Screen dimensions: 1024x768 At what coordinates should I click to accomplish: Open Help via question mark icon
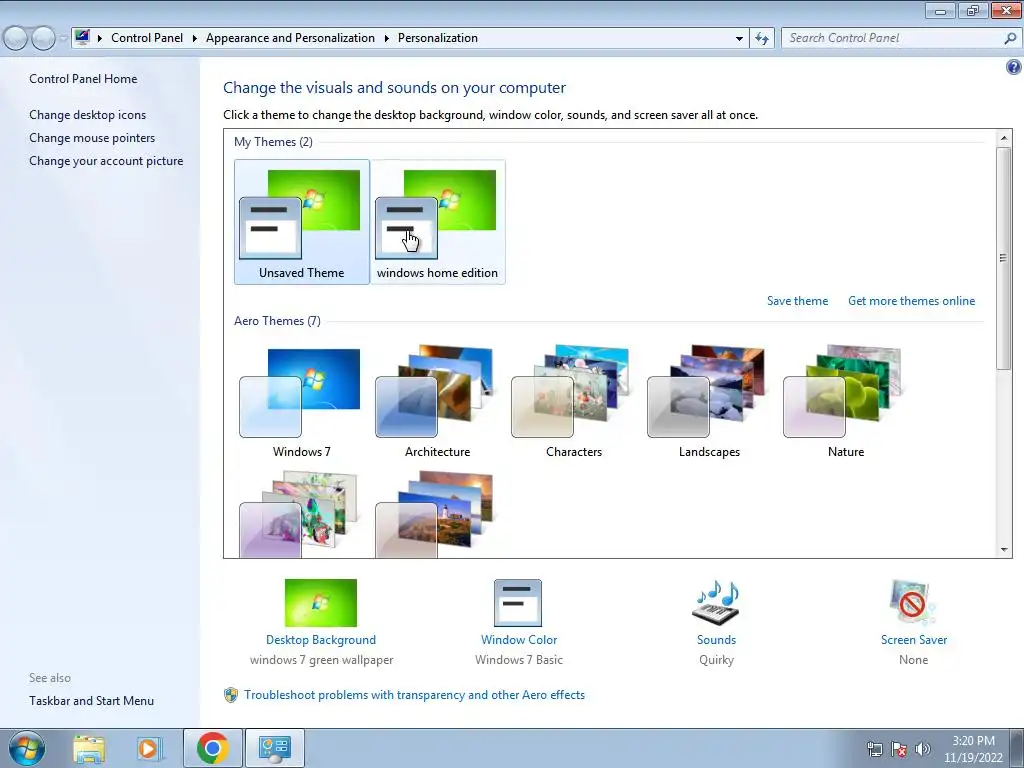click(x=1014, y=67)
